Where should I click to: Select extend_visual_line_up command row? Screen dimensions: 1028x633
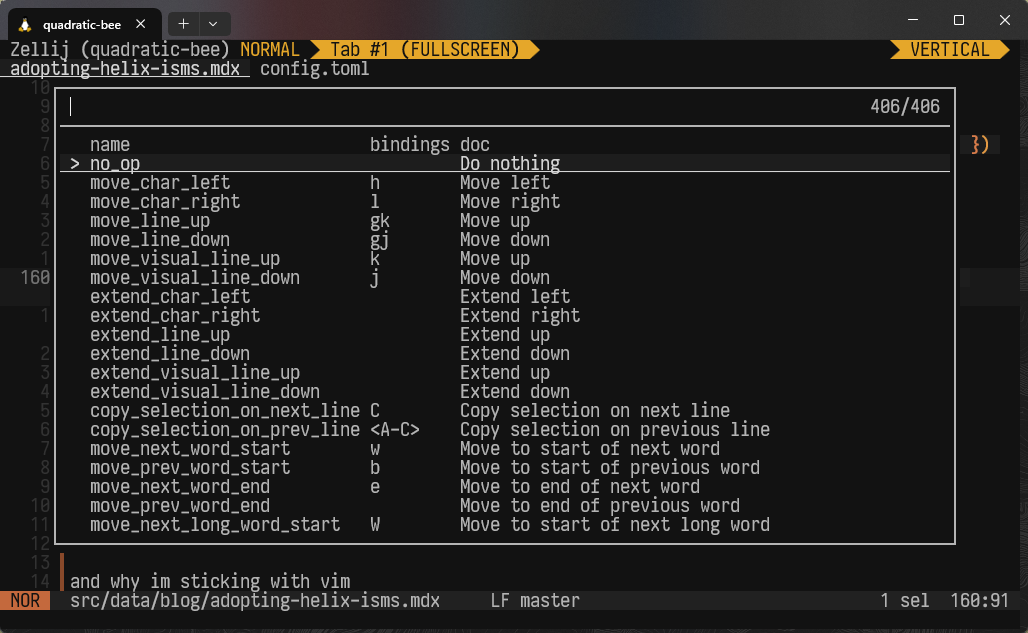pos(505,372)
